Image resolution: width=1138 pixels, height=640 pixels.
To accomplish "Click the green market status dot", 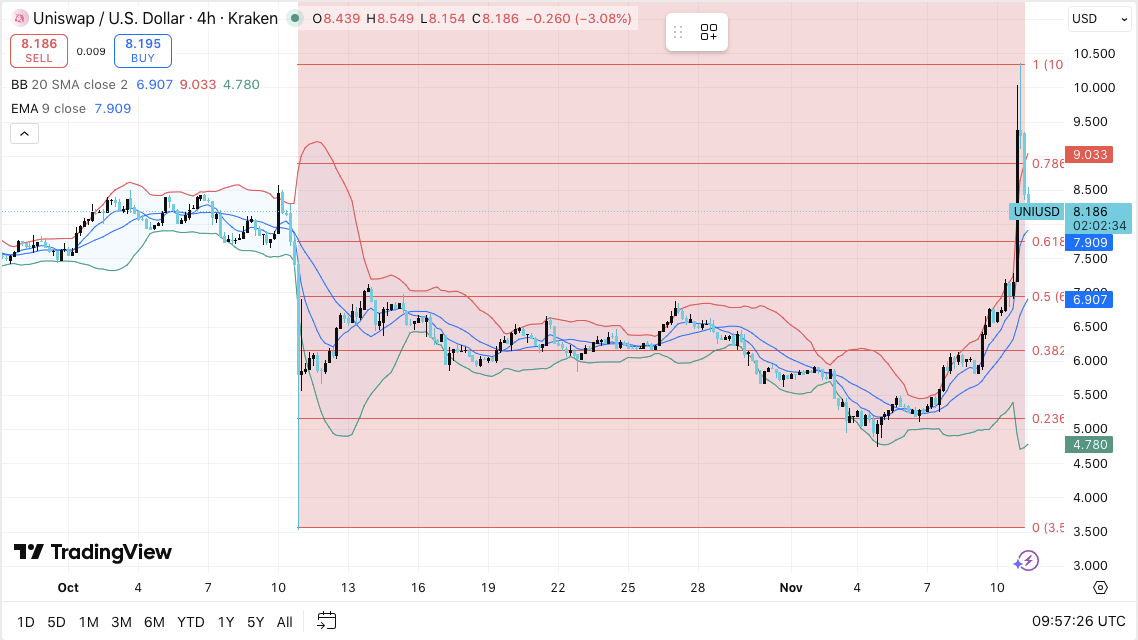I will 293,18.
